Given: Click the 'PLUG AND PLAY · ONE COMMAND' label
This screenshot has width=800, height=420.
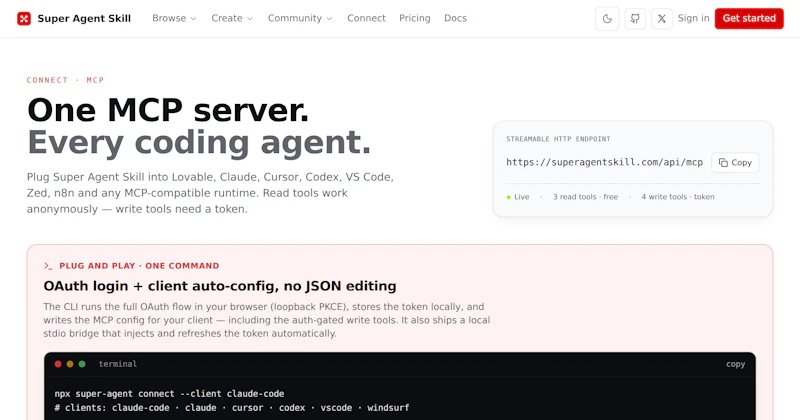Looking at the screenshot, I should point(139,266).
